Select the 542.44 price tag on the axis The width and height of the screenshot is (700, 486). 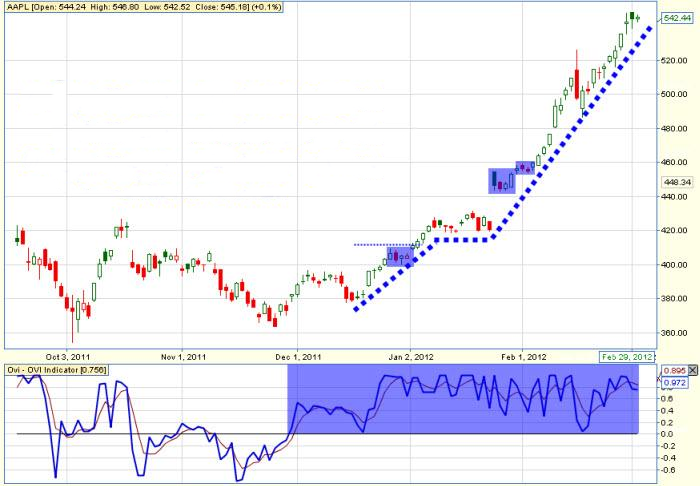tap(677, 18)
